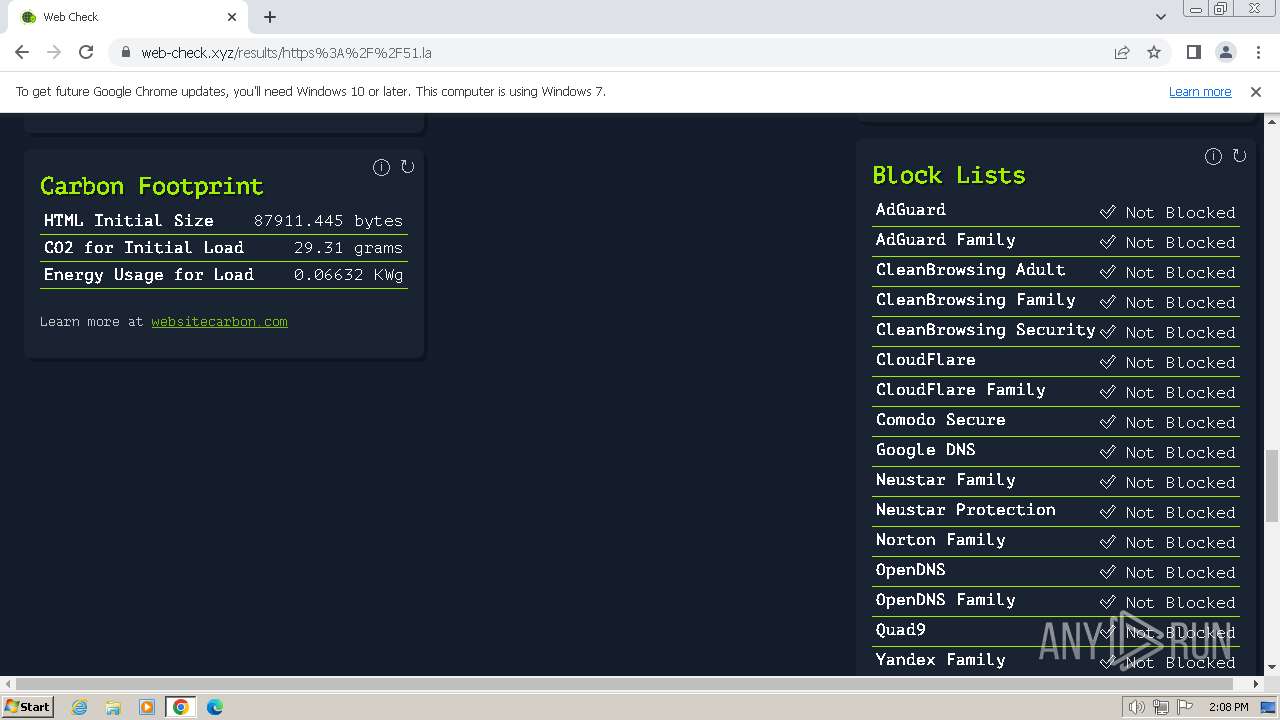Click the address bar URL
The width and height of the screenshot is (1280, 720).
click(x=286, y=53)
